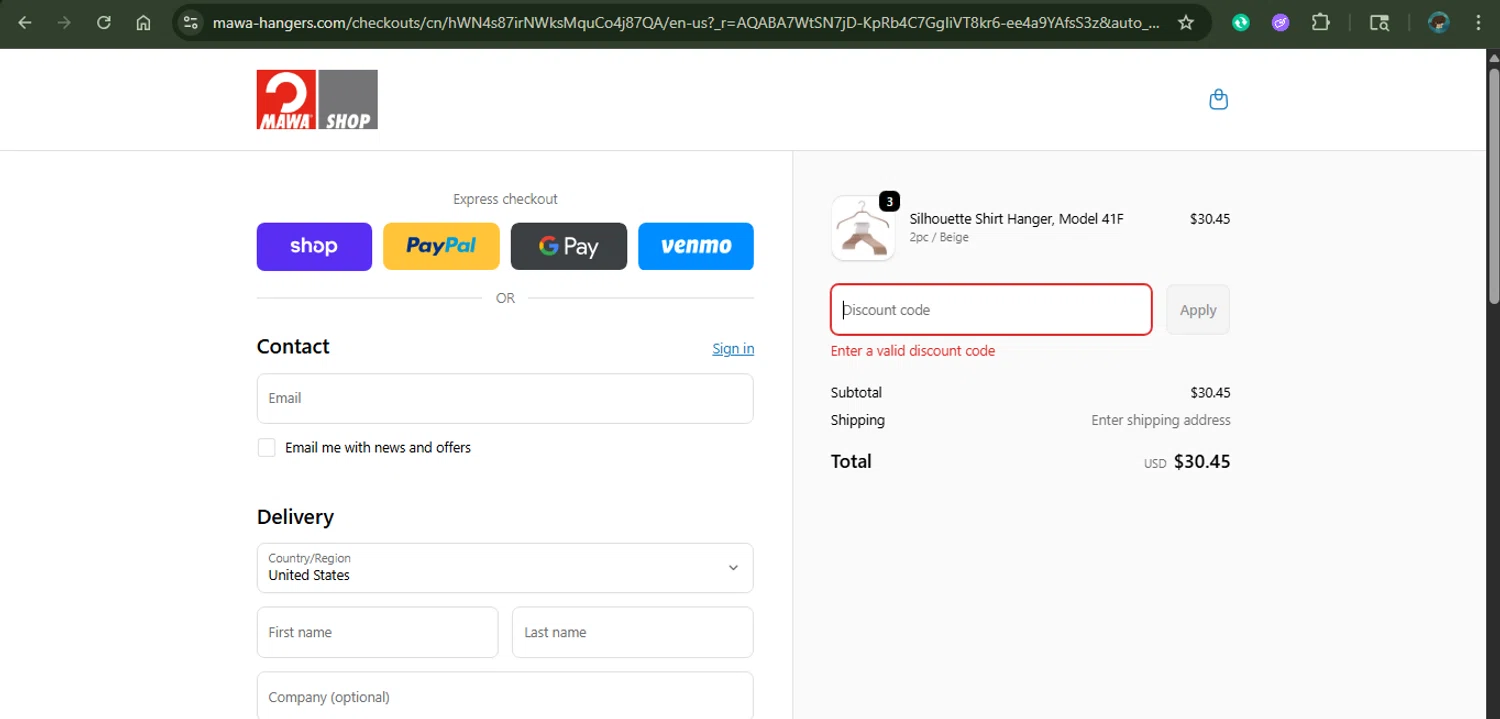Bookmark this page with the star icon

point(1186,22)
